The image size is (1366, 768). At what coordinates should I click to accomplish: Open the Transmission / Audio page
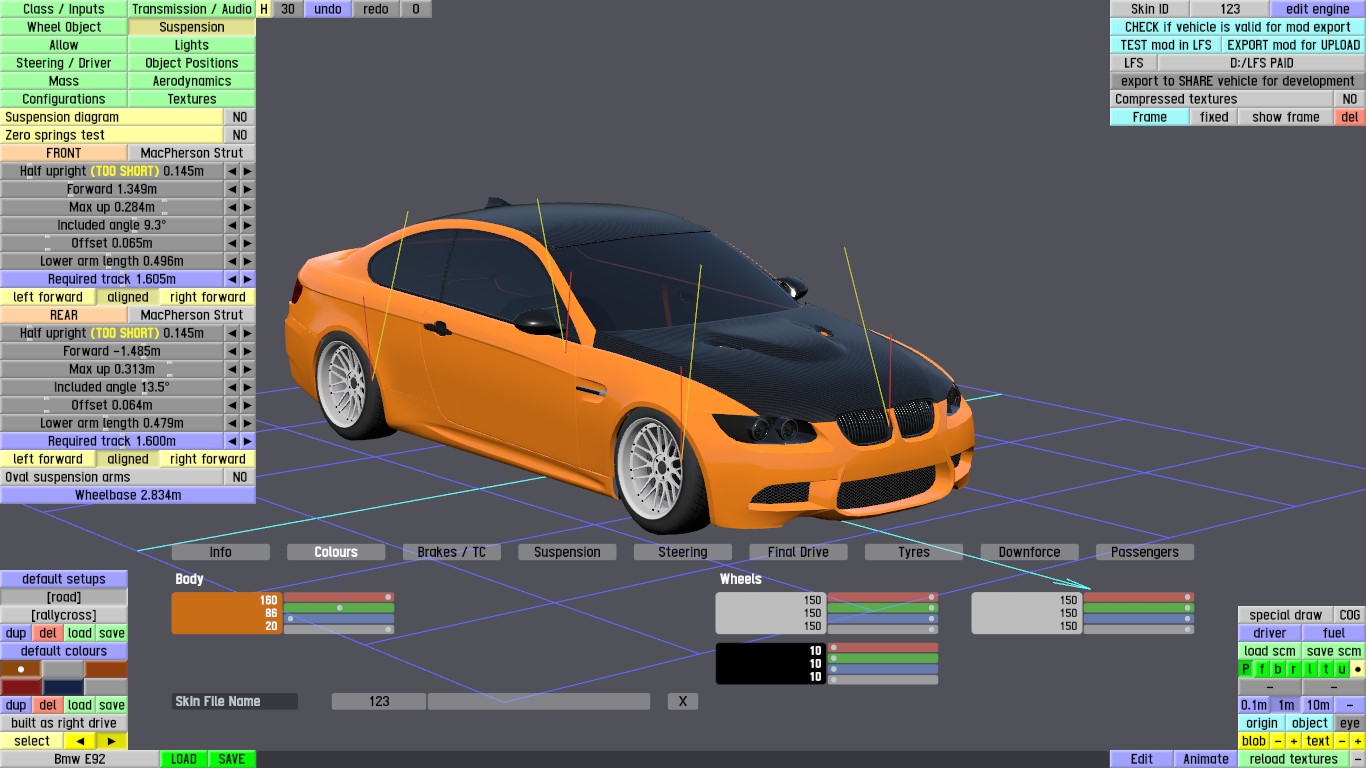point(192,9)
